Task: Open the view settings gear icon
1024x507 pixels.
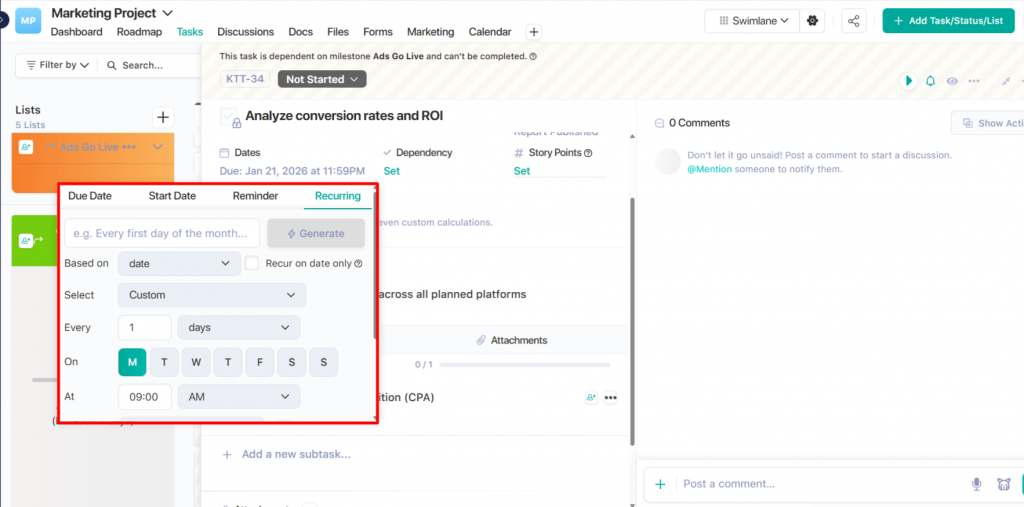Action: (x=812, y=20)
